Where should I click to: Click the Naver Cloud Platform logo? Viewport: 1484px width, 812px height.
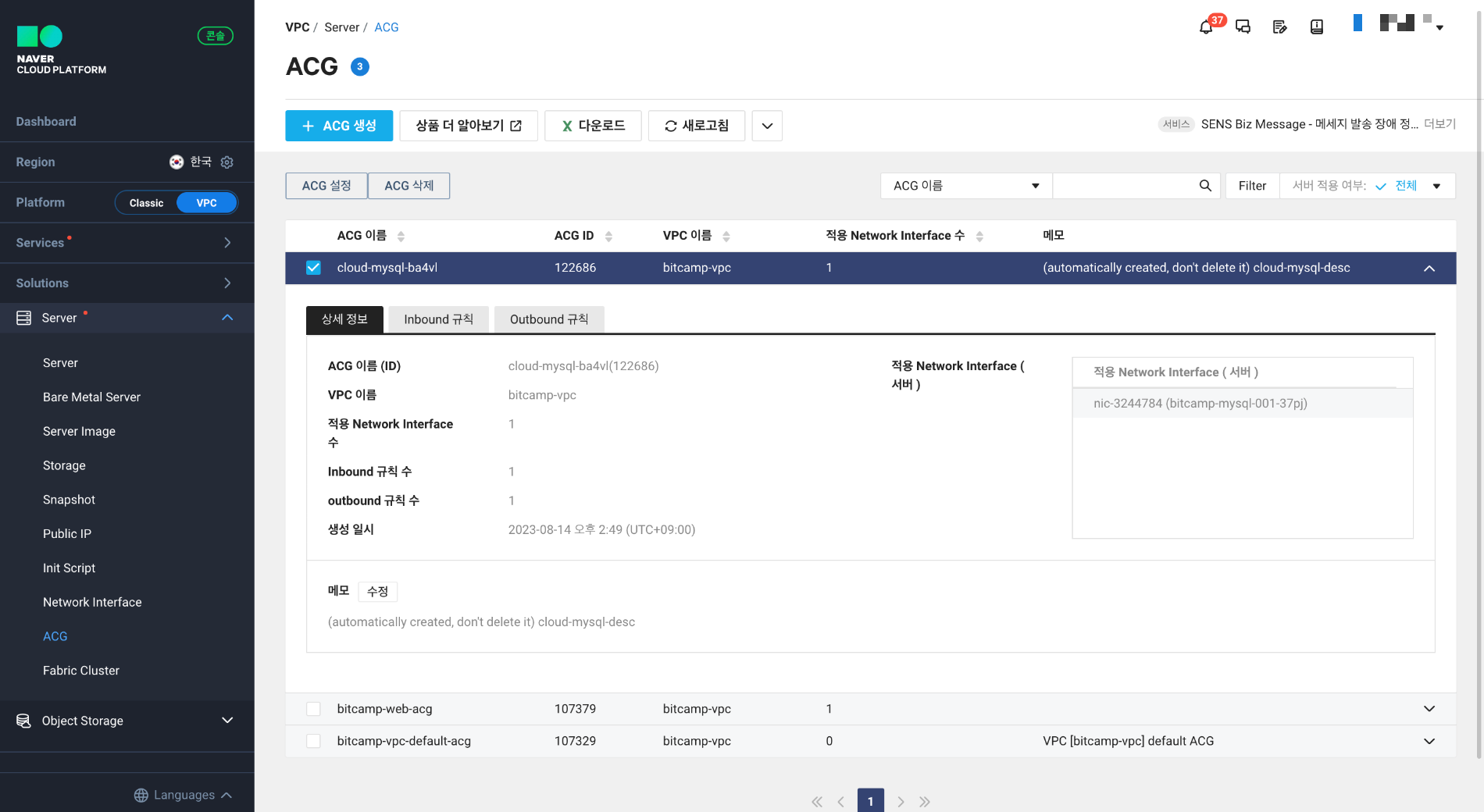[x=62, y=50]
